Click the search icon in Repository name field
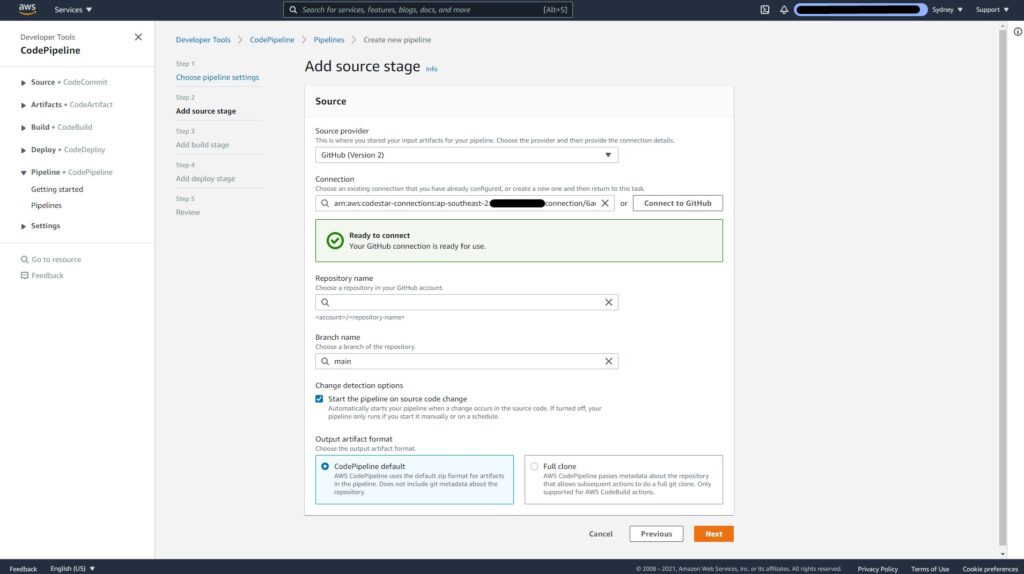This screenshot has width=1024, height=574. pyautogui.click(x=325, y=302)
